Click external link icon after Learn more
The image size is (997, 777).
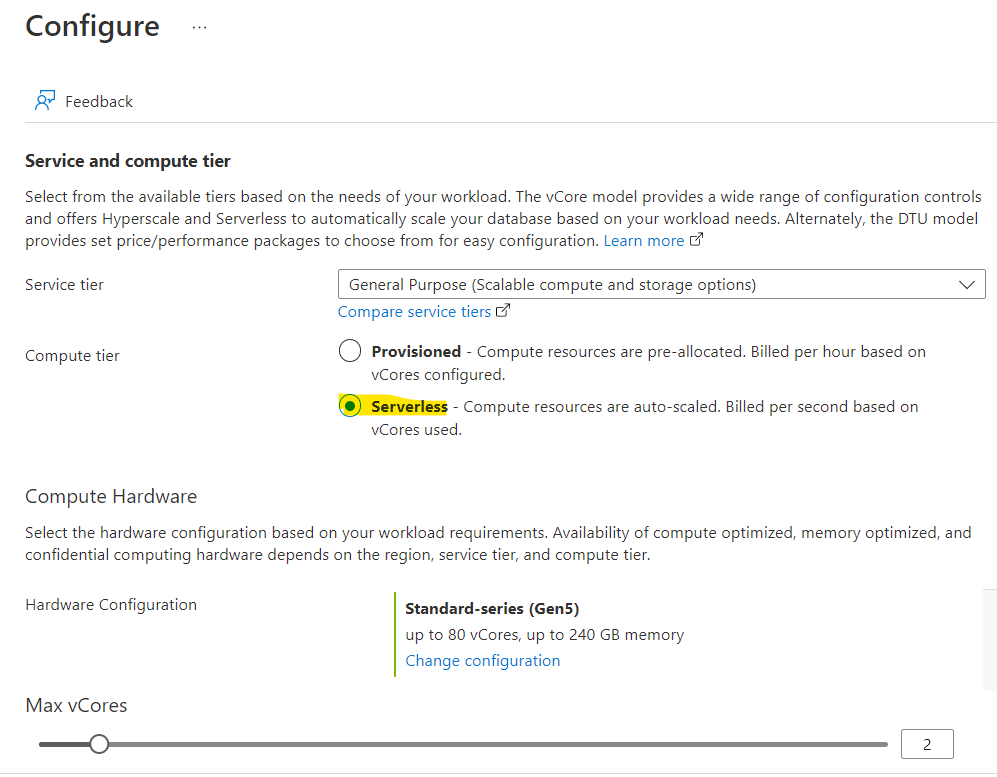coord(696,240)
